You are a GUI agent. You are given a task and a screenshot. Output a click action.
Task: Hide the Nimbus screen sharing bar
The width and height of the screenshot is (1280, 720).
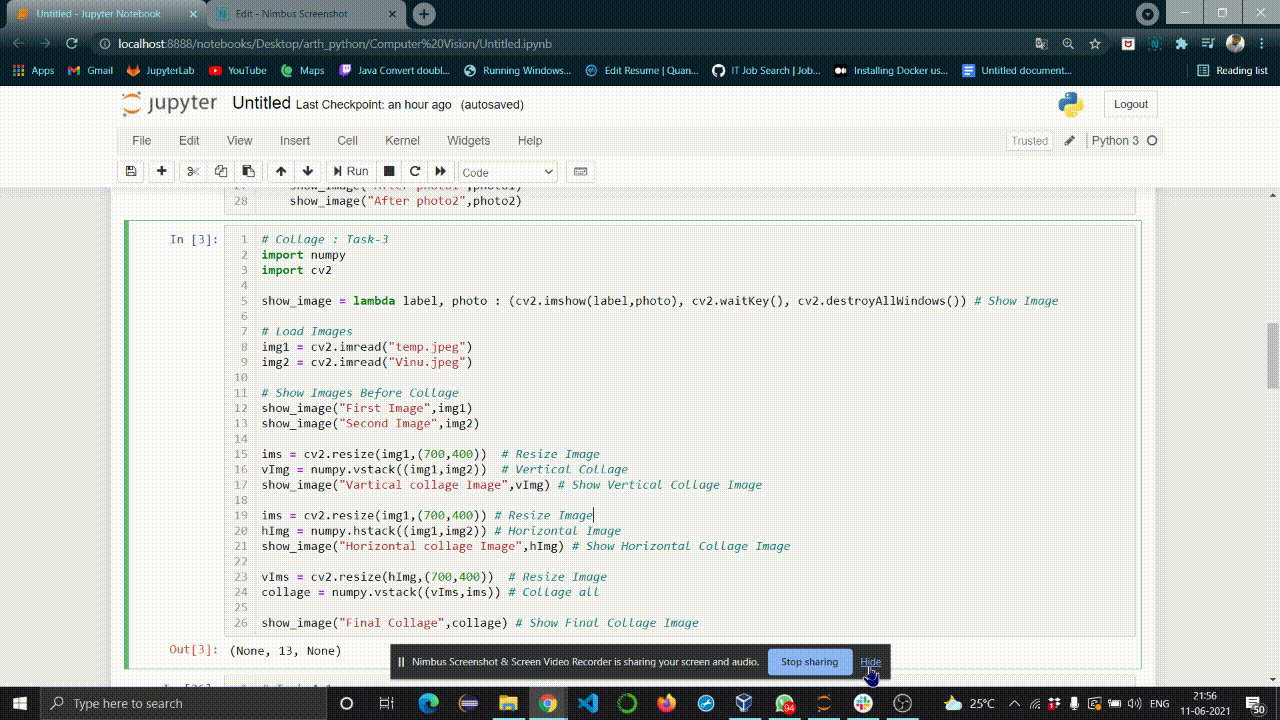871,662
